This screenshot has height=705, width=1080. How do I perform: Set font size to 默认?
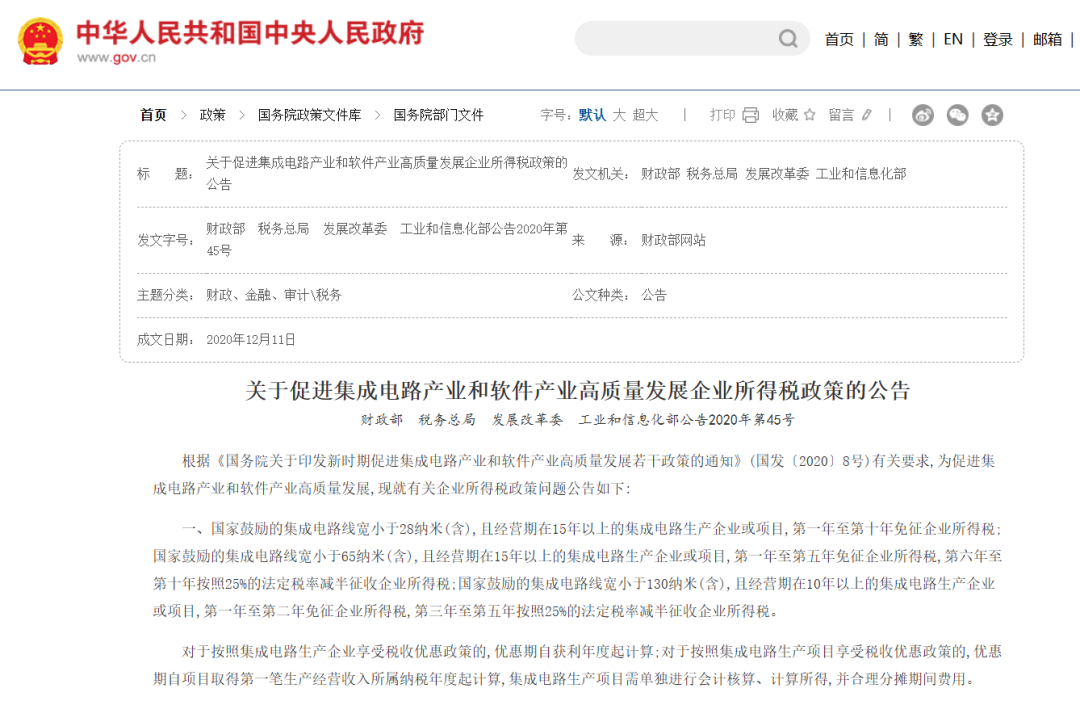(x=592, y=115)
